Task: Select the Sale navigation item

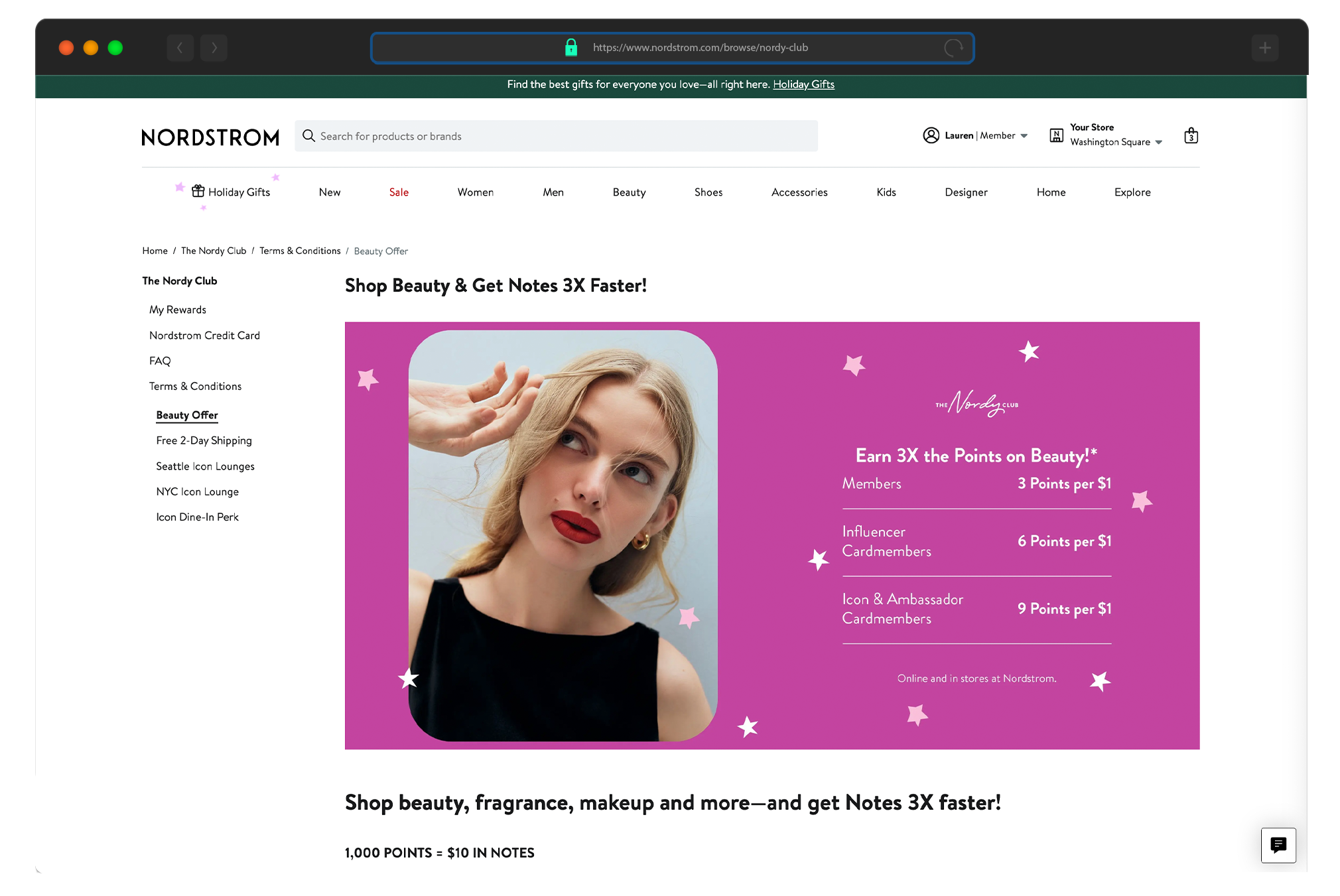Action: coord(399,192)
